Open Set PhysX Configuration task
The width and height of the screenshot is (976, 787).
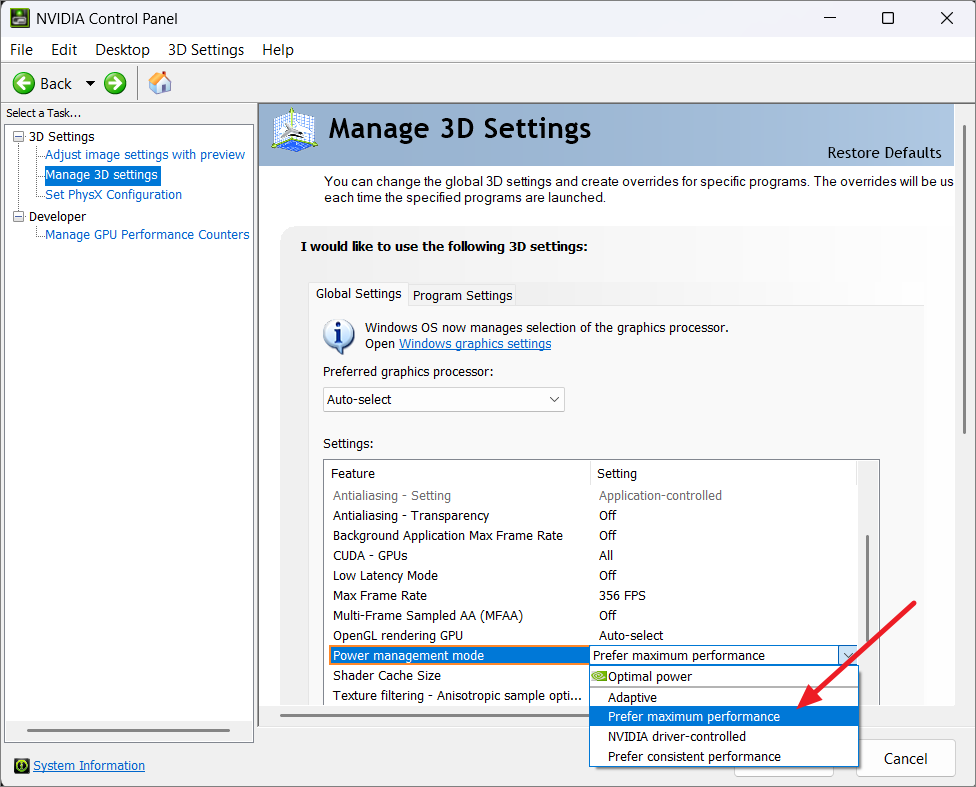pos(113,195)
